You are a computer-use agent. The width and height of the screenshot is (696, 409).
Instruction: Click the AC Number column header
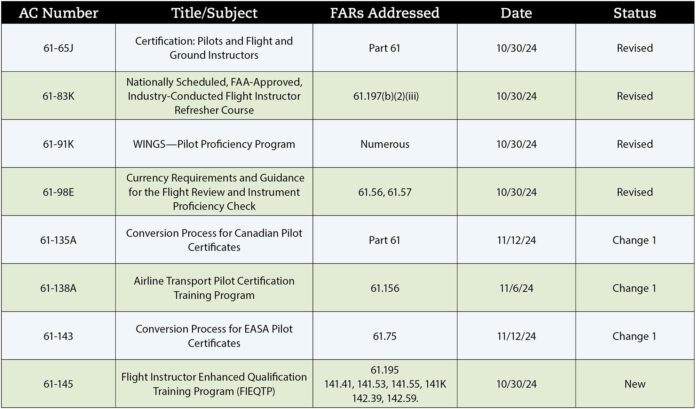pyautogui.click(x=58, y=13)
